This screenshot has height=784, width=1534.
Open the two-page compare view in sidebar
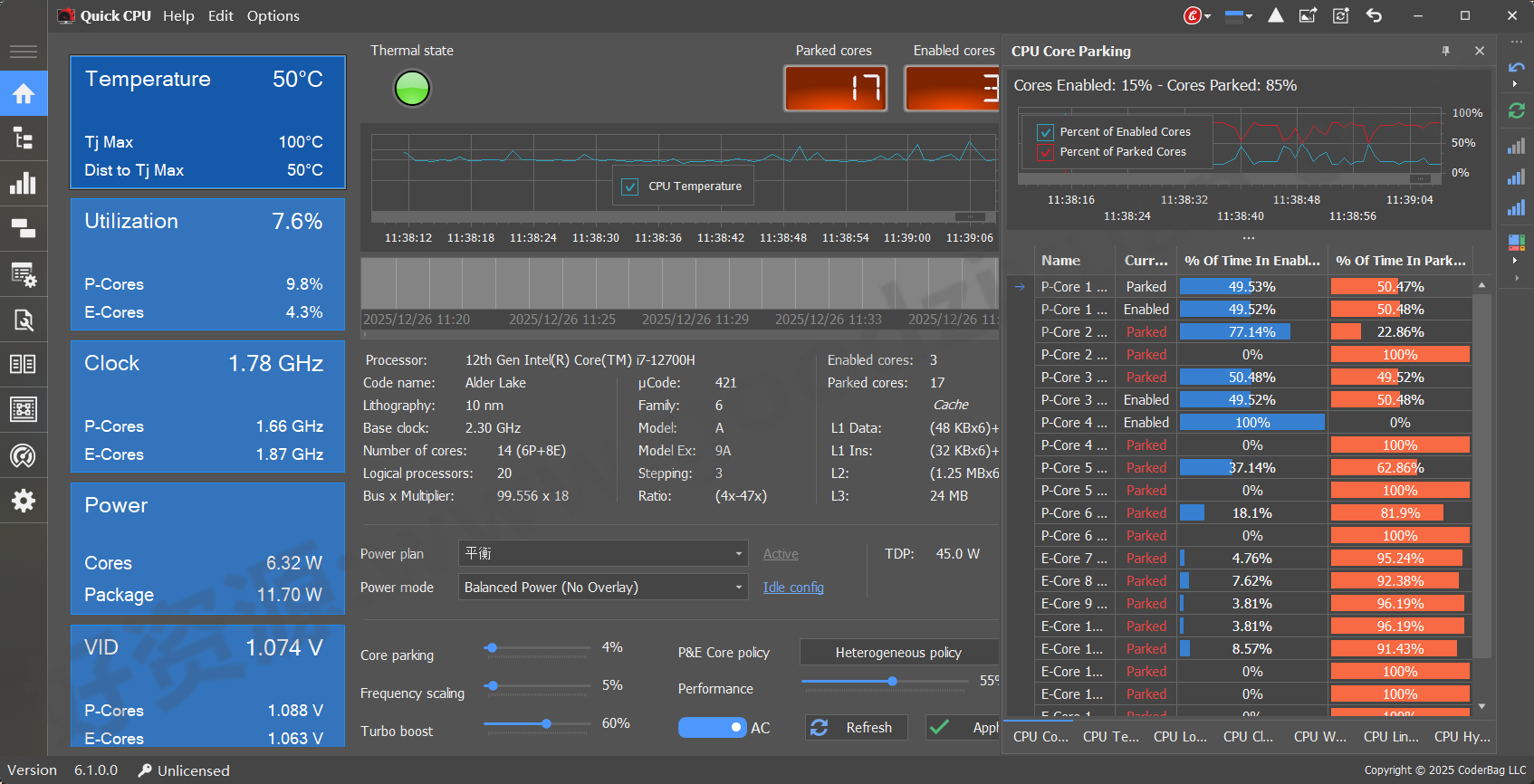pyautogui.click(x=24, y=364)
